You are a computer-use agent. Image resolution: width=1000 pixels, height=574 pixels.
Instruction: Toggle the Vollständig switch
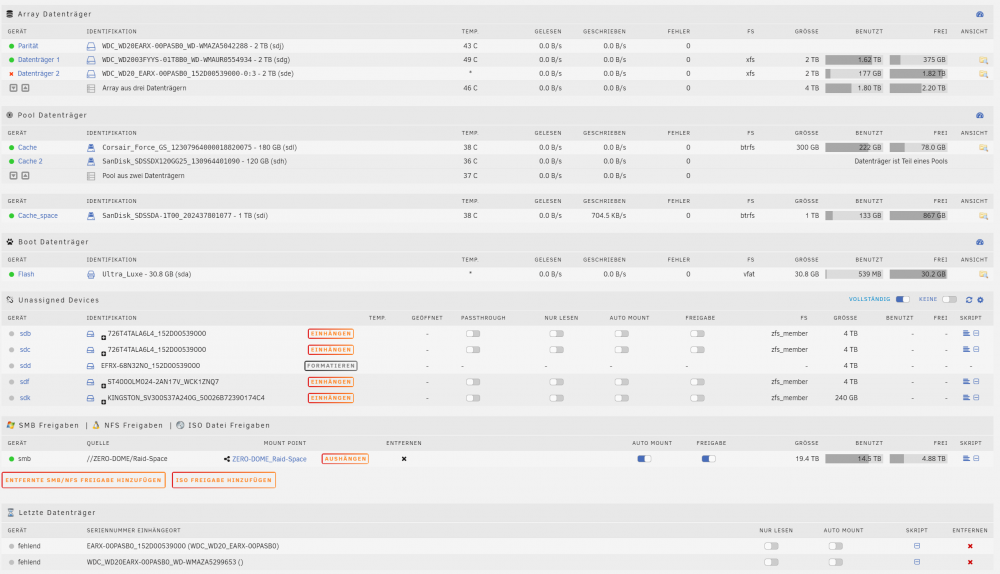point(902,300)
